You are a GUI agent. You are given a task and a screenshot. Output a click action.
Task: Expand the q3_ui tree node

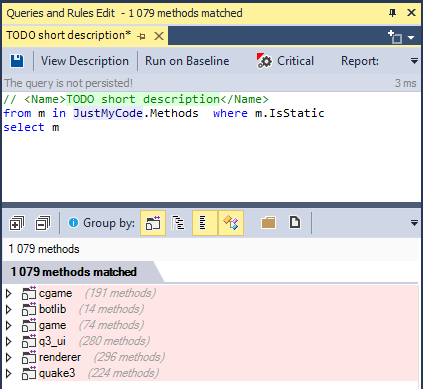(x=9, y=341)
